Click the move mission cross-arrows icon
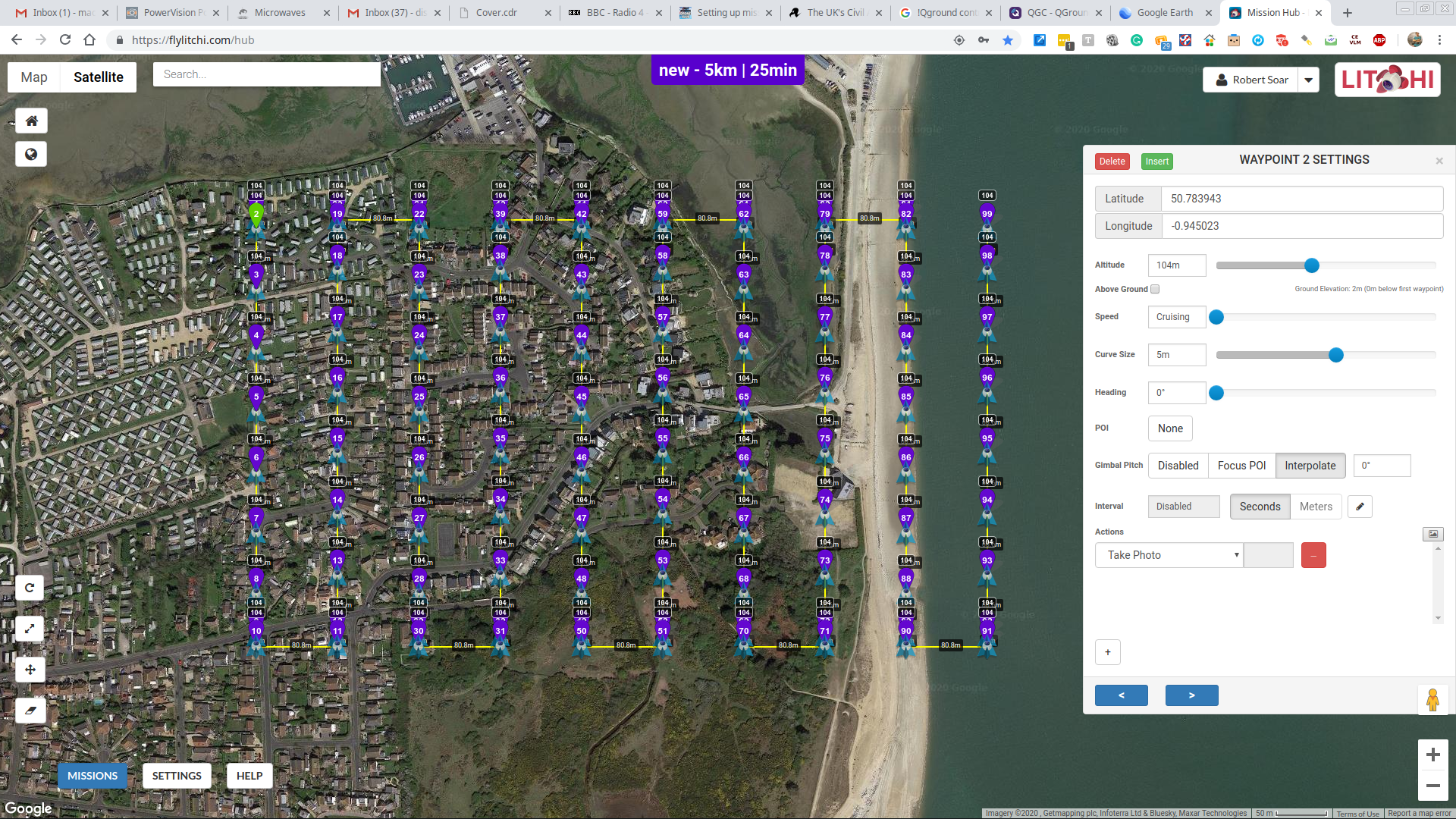 (x=30, y=670)
